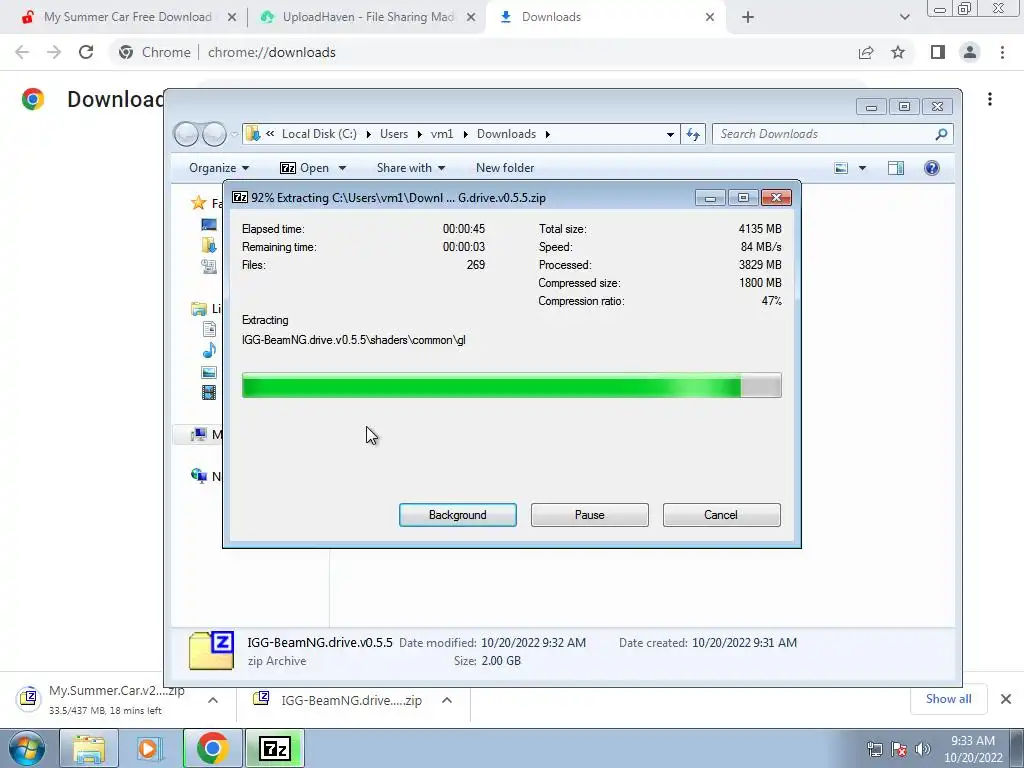
Task: Click the extraction progress bar
Action: pyautogui.click(x=511, y=385)
